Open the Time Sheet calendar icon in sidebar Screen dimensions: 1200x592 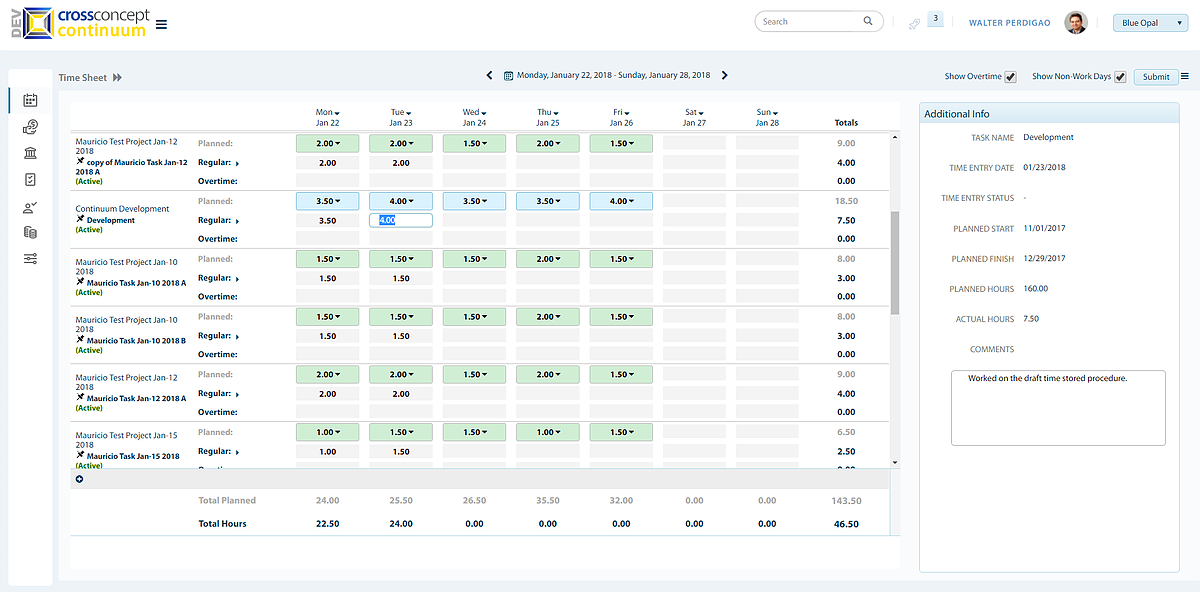tap(30, 100)
